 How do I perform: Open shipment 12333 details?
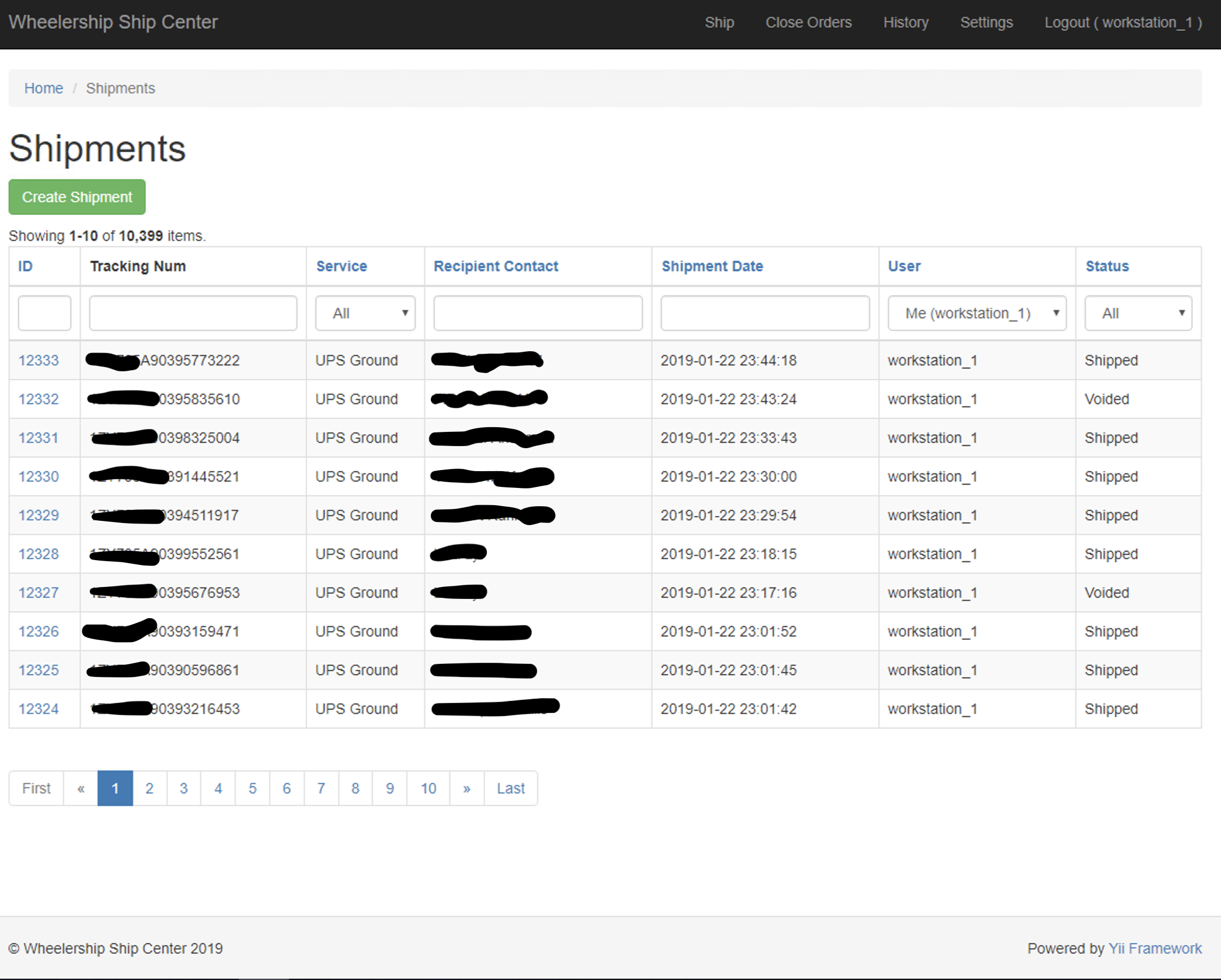(x=38, y=360)
